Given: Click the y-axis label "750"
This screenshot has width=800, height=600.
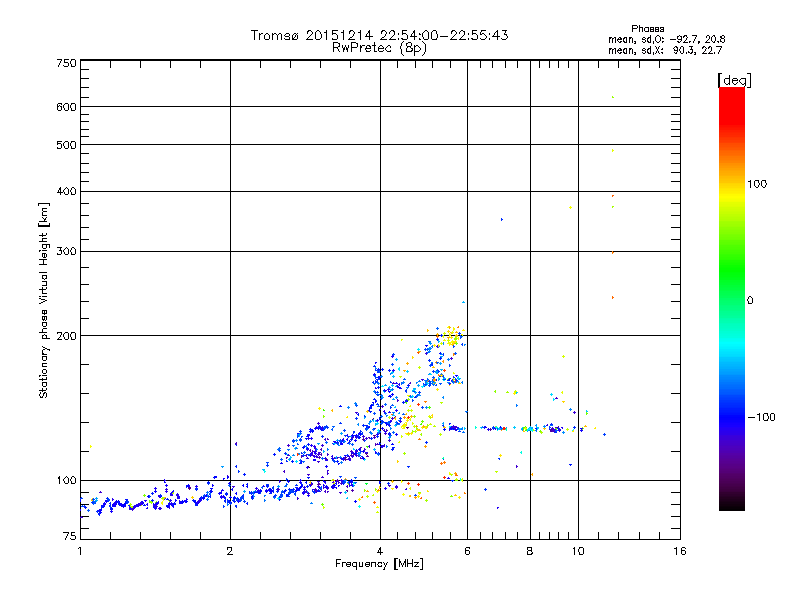Looking at the screenshot, I should pos(66,63).
